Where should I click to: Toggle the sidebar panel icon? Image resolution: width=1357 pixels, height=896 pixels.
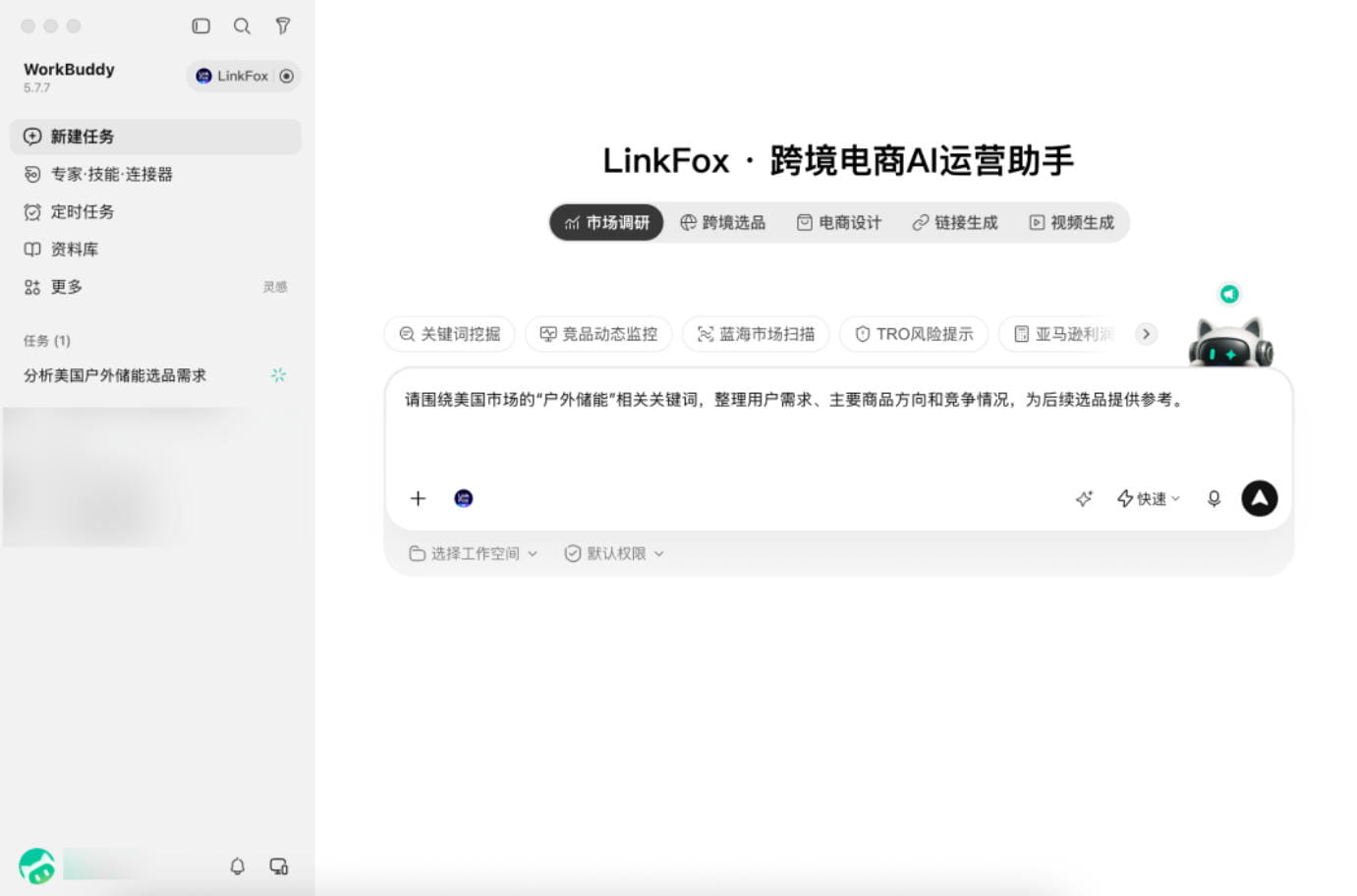200,27
